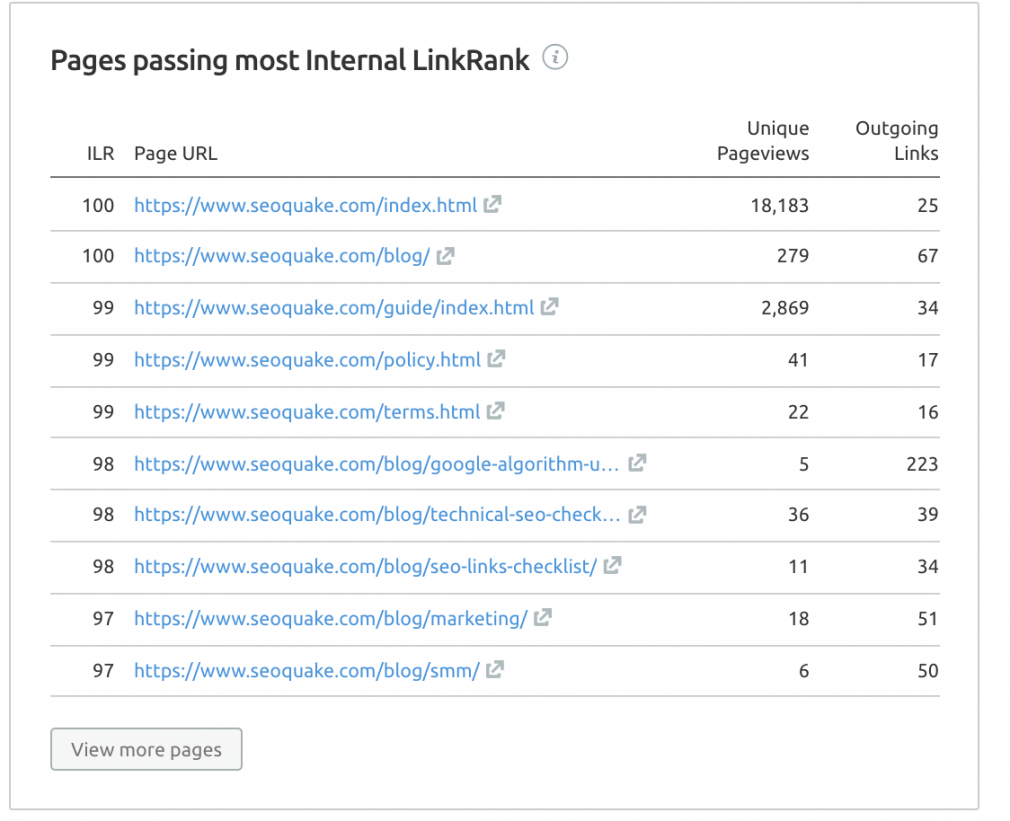Image resolution: width=1010 pixels, height=821 pixels.
Task: Click the Unique Pageviews column header
Action: coord(763,140)
